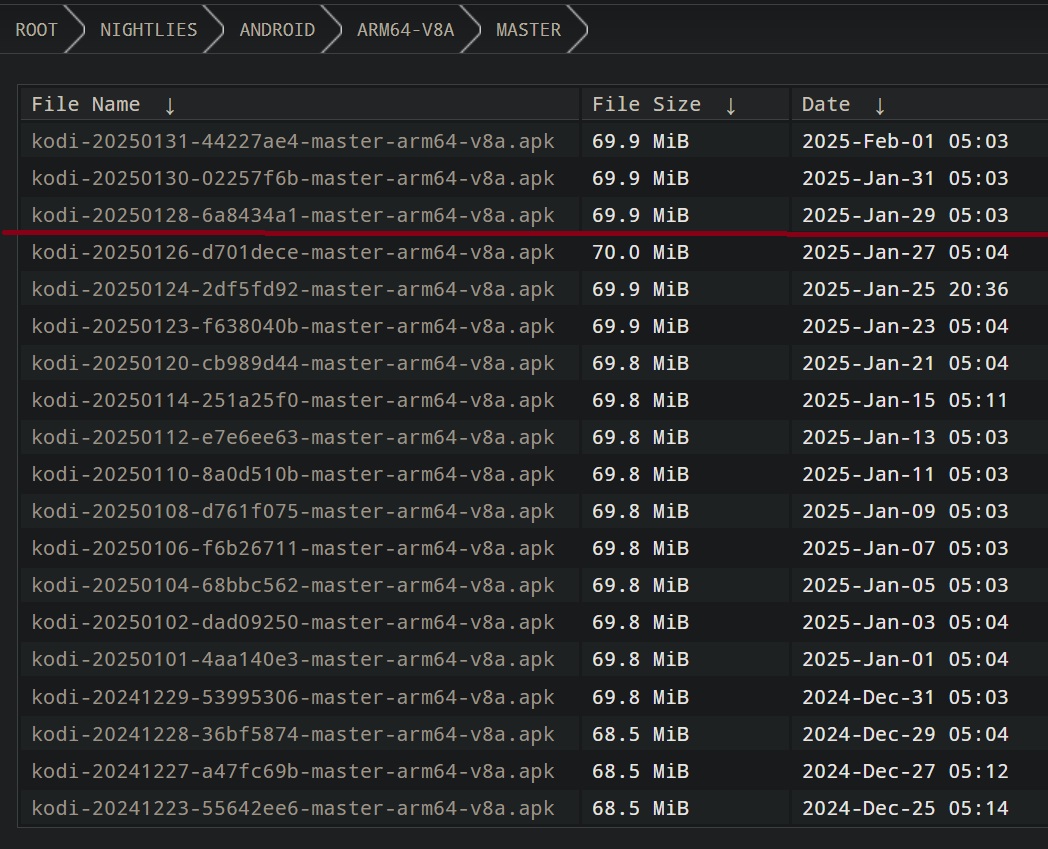Open kodi-20250128-6a8434a1 apk link
This screenshot has width=1048, height=849.
pos(293,215)
